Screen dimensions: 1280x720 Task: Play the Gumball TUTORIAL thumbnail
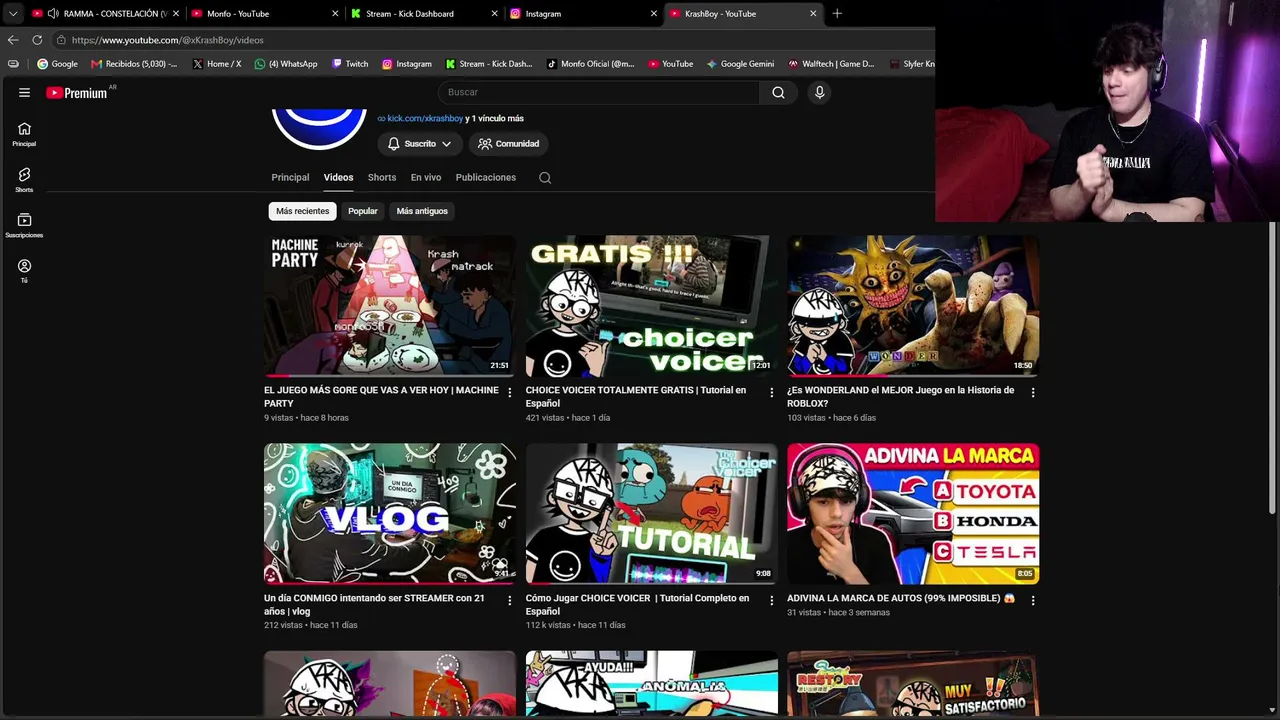pyautogui.click(x=652, y=514)
